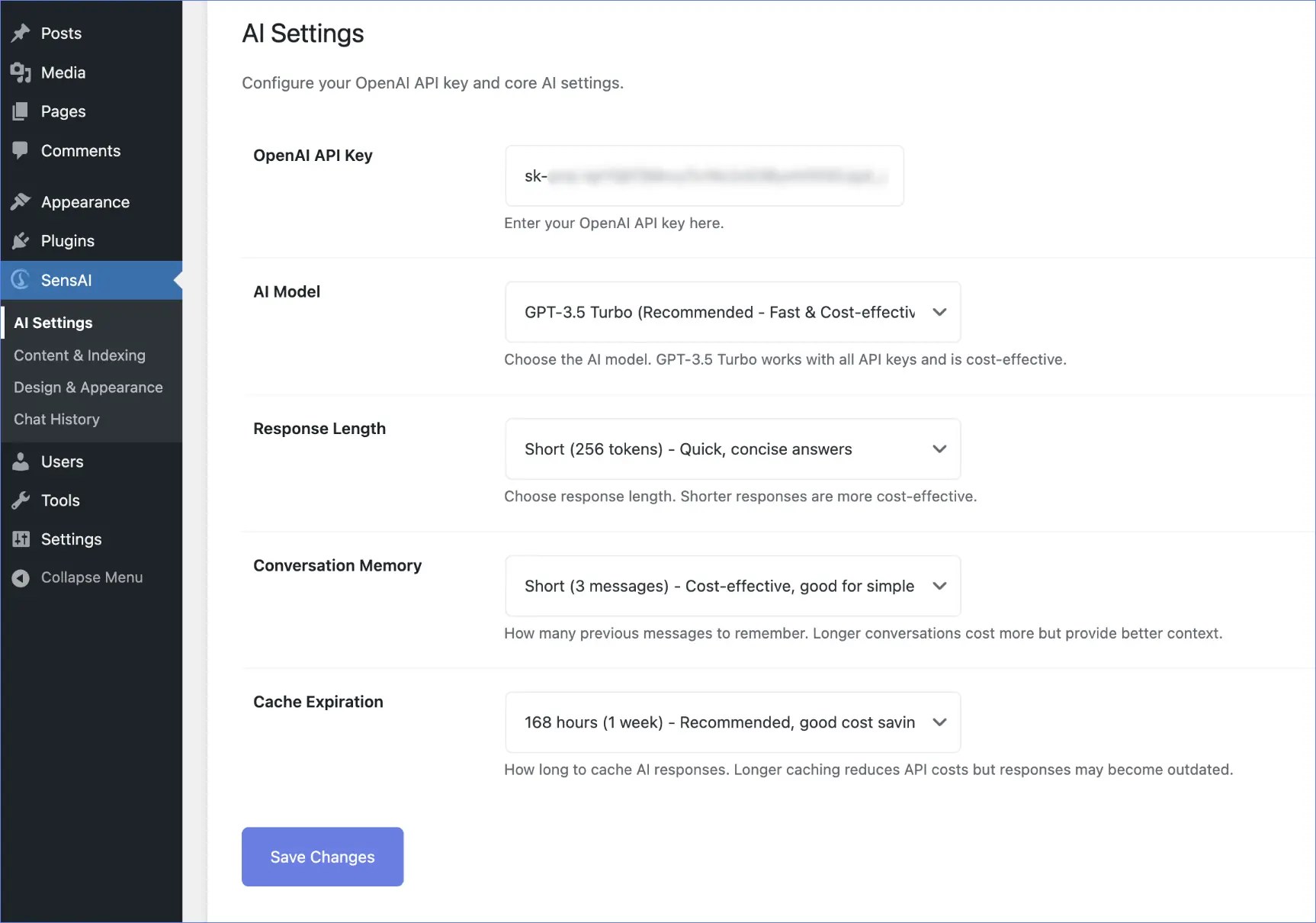Click the Posts pushpin icon
Image resolution: width=1316 pixels, height=923 pixels.
21,33
